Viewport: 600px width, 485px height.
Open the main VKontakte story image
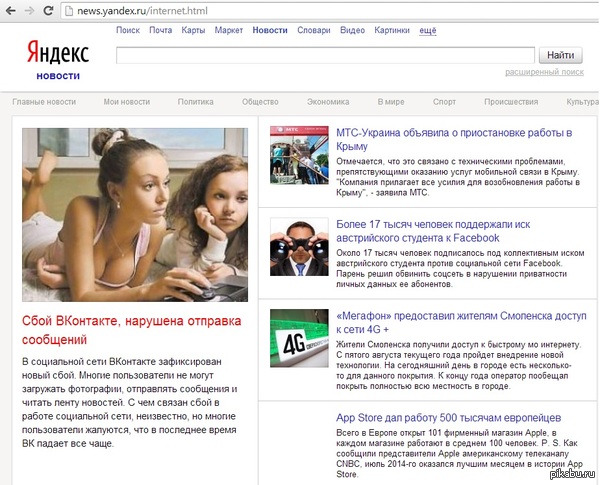pos(135,214)
